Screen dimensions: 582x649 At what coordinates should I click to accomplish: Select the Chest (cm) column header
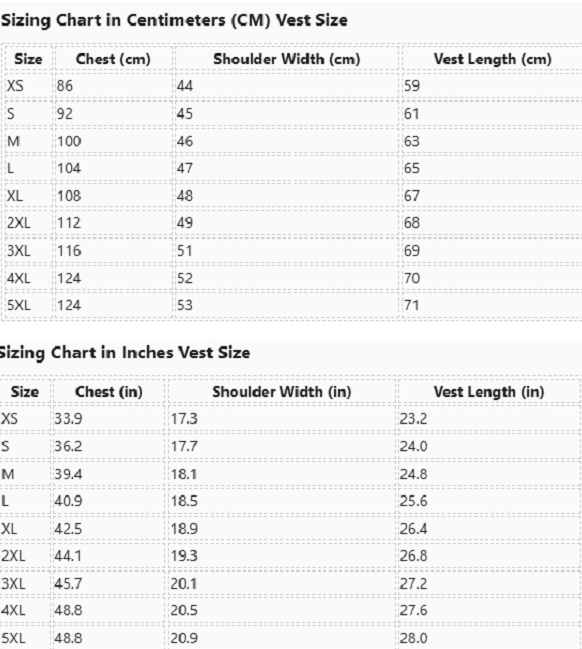pyautogui.click(x=113, y=59)
